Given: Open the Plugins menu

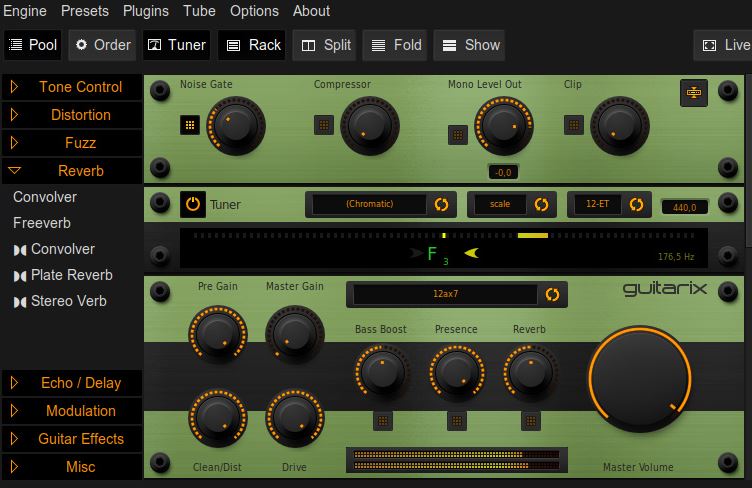Looking at the screenshot, I should (x=146, y=11).
